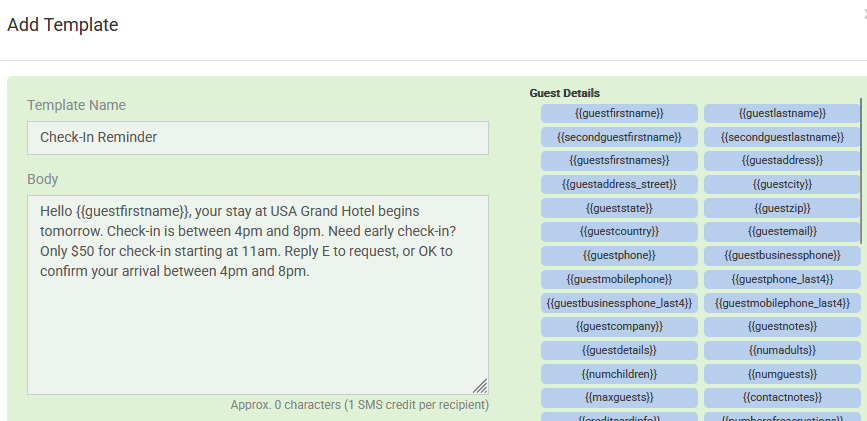Insert the {{guestaddress}} merge tag
The width and height of the screenshot is (867, 421).
point(782,160)
